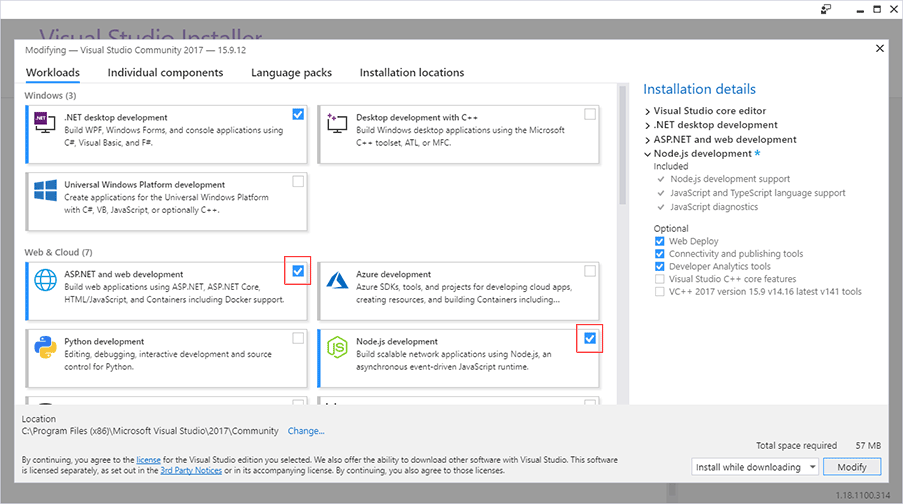Select the Node.js development card title
The width and height of the screenshot is (903, 504).
pos(397,342)
